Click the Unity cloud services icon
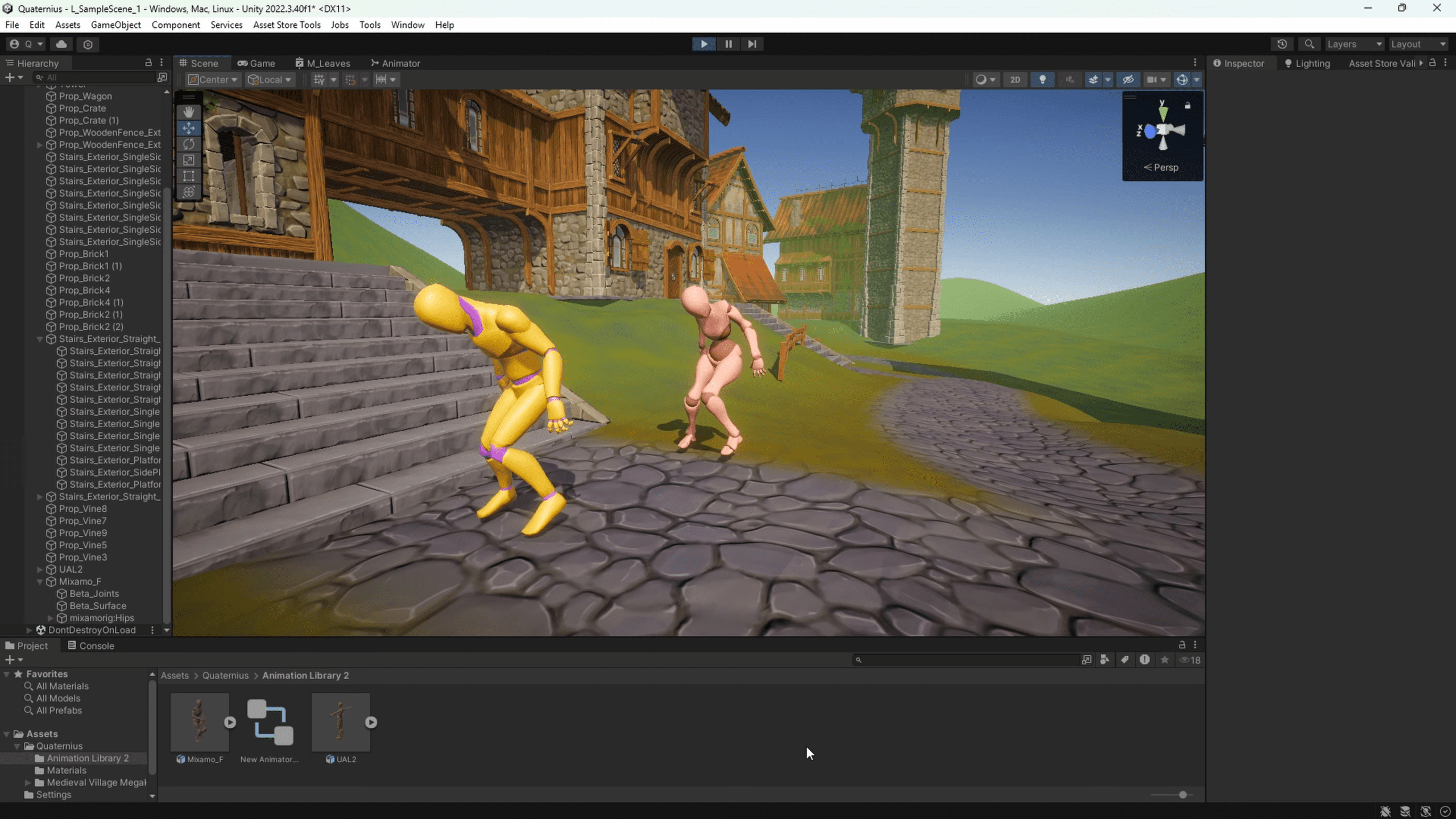The width and height of the screenshot is (1456, 819). [61, 44]
